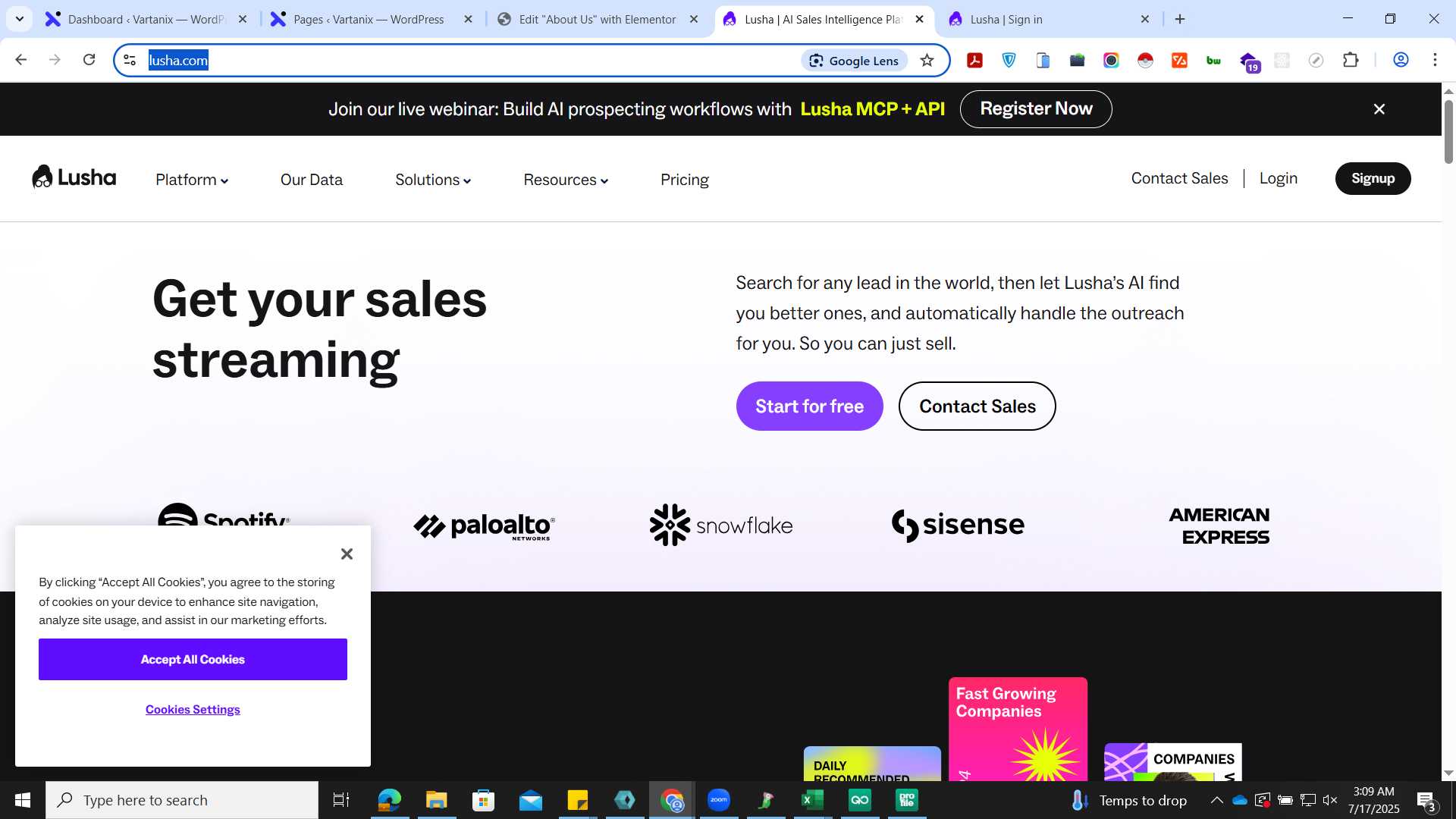1456x819 pixels.
Task: Open the Temps to drop weather widget
Action: coord(1128,800)
